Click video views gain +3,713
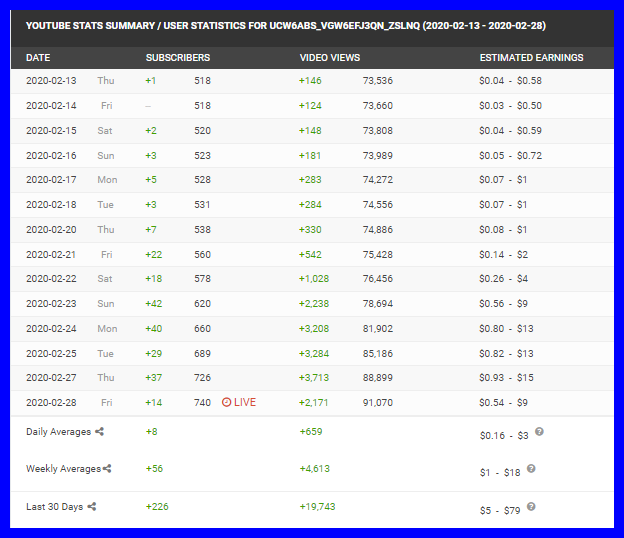 coord(314,378)
